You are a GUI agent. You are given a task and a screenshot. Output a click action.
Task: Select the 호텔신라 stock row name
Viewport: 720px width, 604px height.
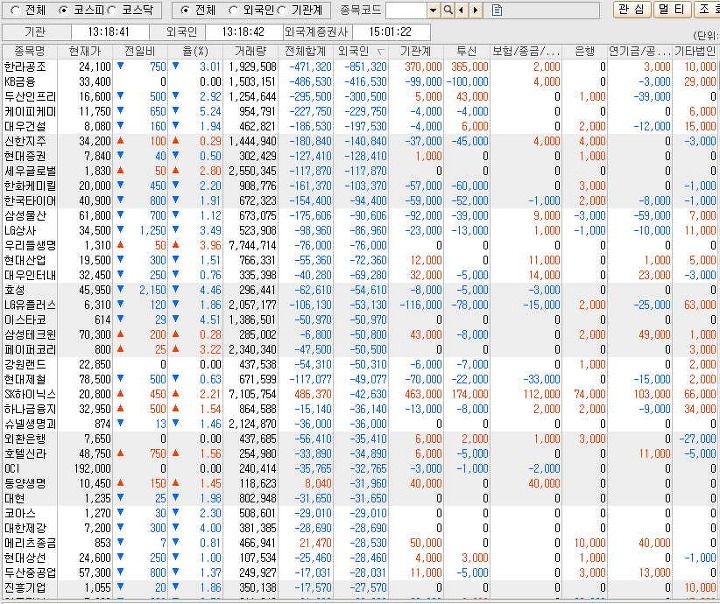25,453
